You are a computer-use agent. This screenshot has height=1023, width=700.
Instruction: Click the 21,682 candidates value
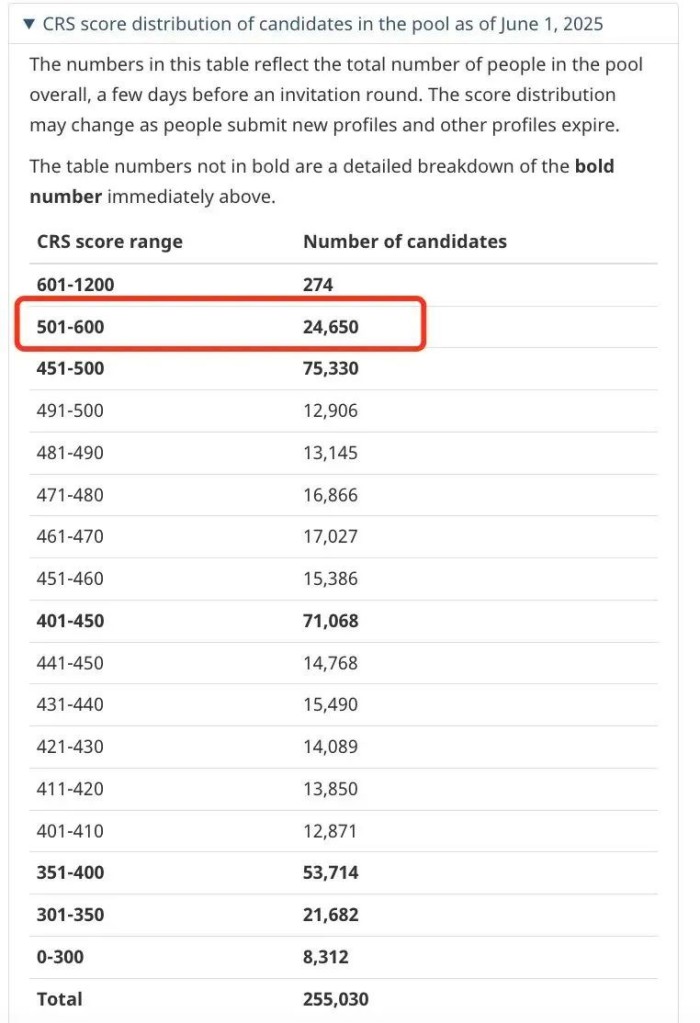(331, 914)
